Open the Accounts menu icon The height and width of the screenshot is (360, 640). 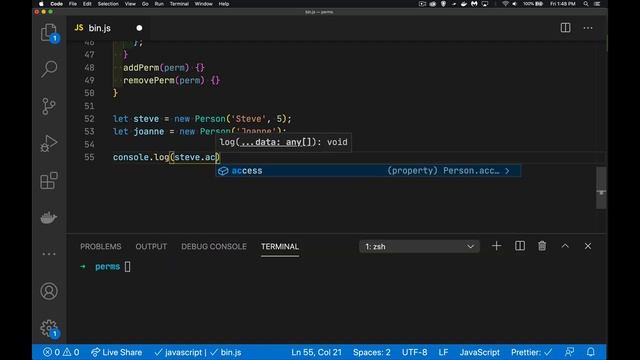(49, 291)
